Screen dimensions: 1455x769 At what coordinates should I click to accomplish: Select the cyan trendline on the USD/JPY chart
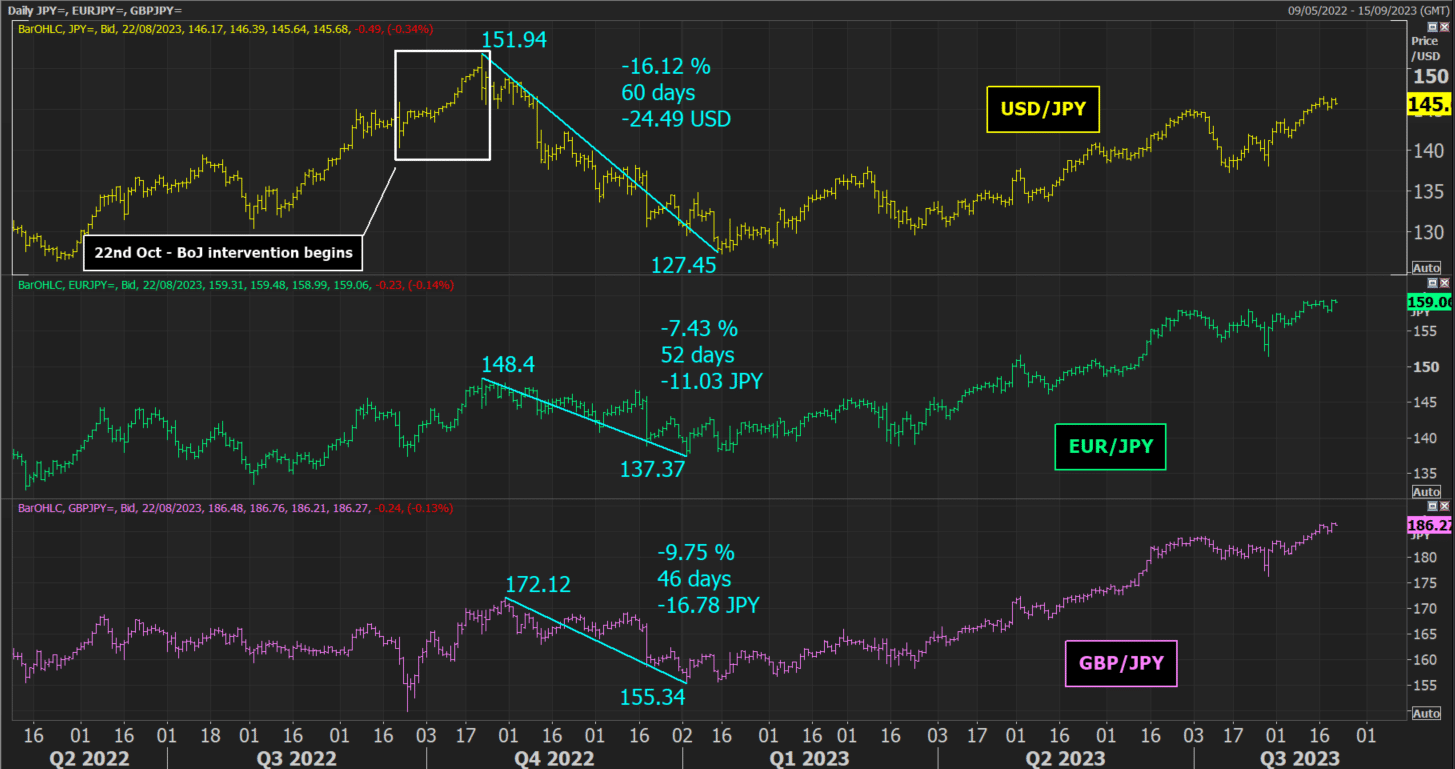click(x=600, y=150)
